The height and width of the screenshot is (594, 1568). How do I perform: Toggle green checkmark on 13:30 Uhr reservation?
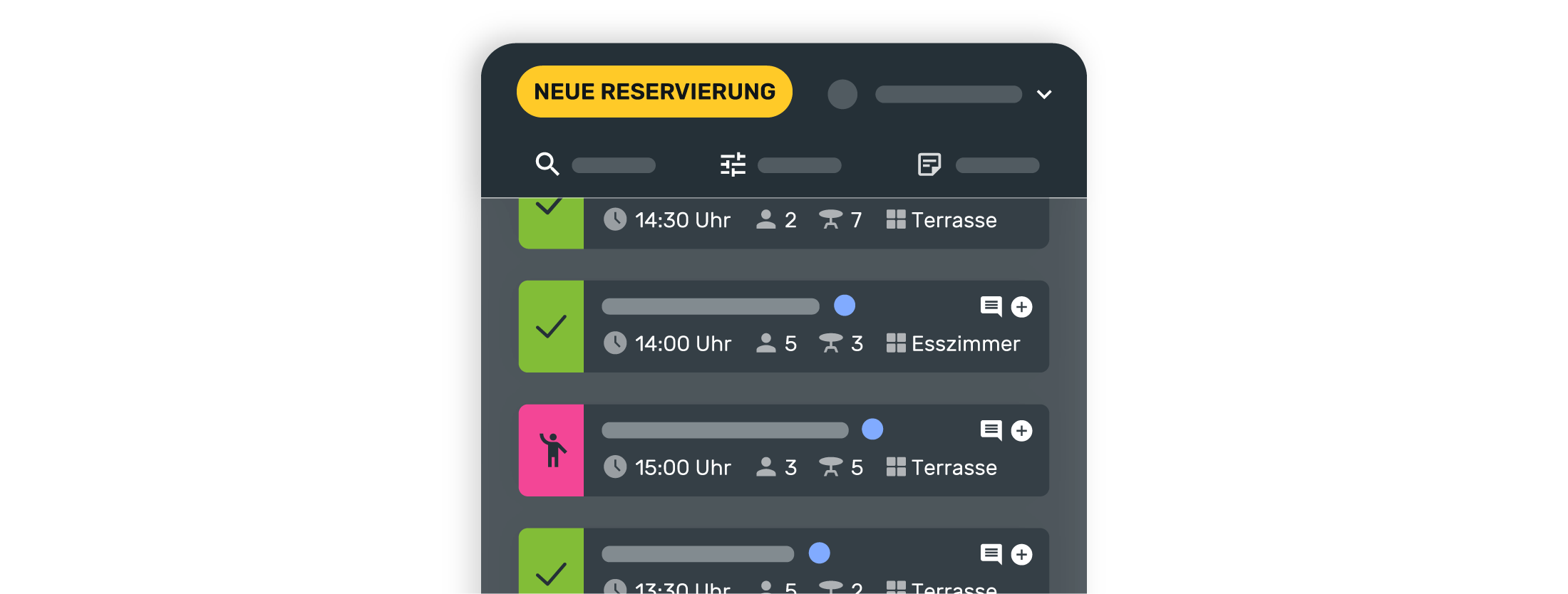click(x=551, y=566)
